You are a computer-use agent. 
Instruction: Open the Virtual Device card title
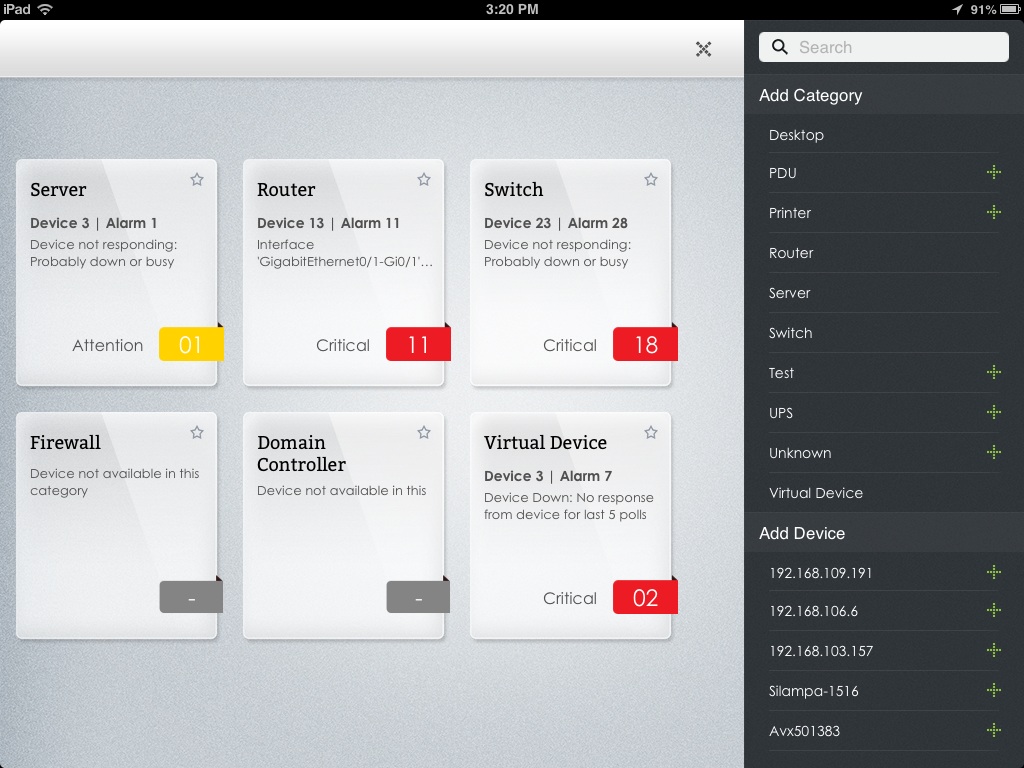click(545, 442)
